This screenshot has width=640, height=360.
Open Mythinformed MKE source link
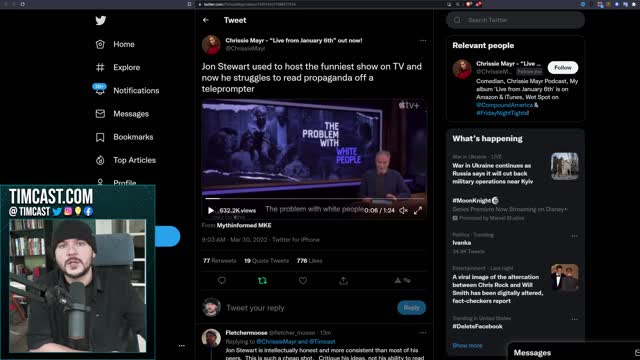click(x=244, y=225)
